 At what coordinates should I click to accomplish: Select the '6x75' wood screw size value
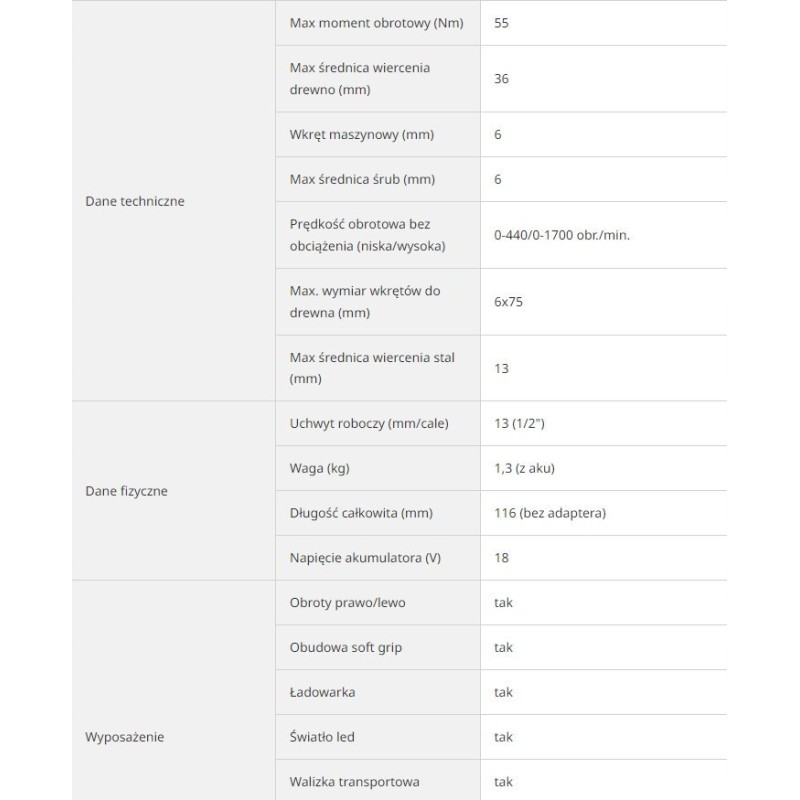tap(508, 301)
